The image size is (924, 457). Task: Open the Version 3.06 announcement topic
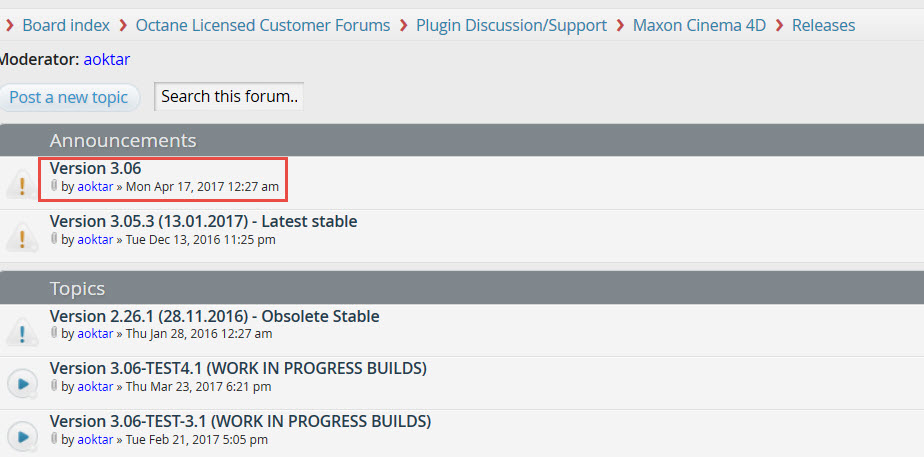point(95,168)
